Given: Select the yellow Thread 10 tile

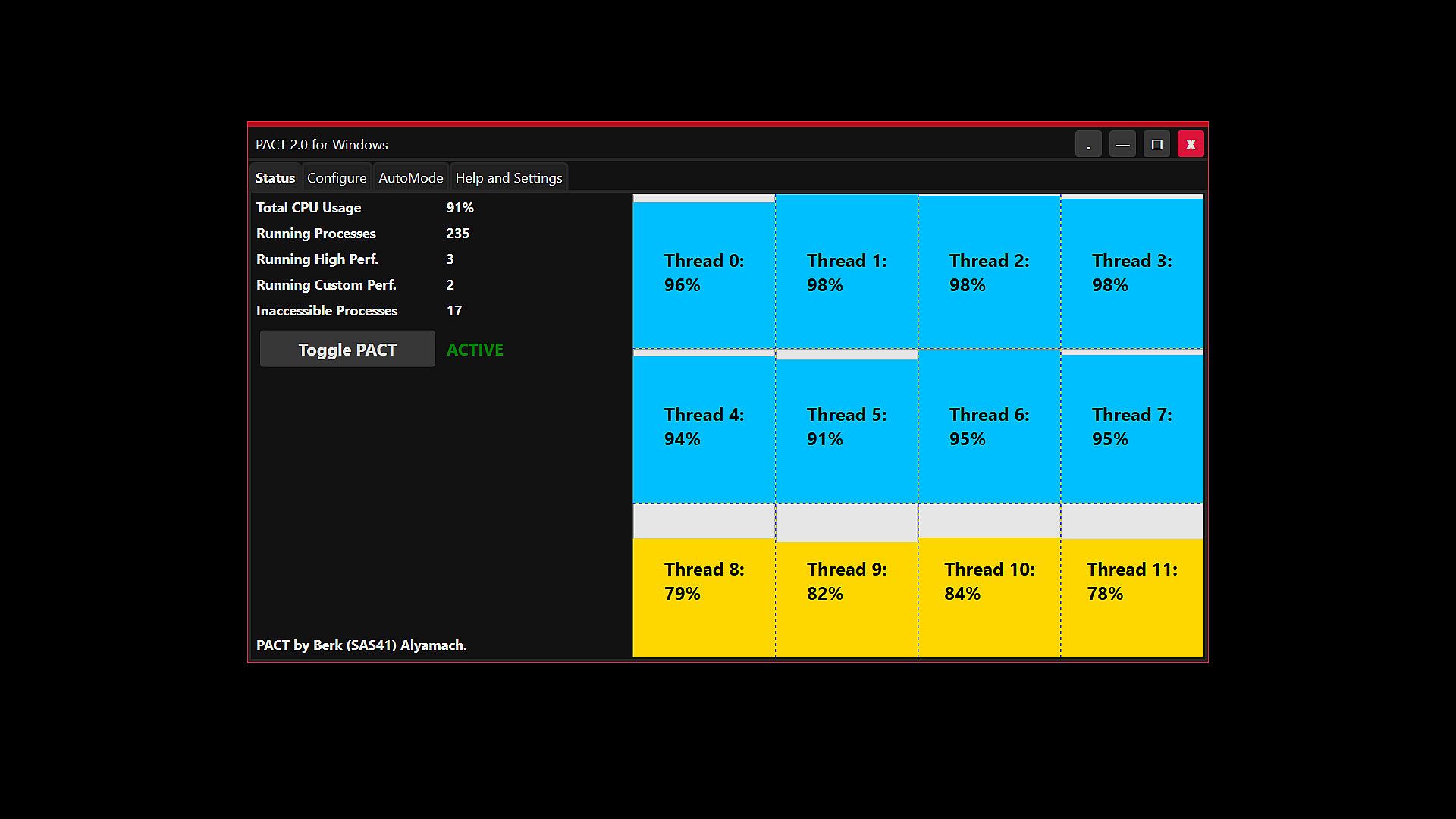Looking at the screenshot, I should pos(989,582).
